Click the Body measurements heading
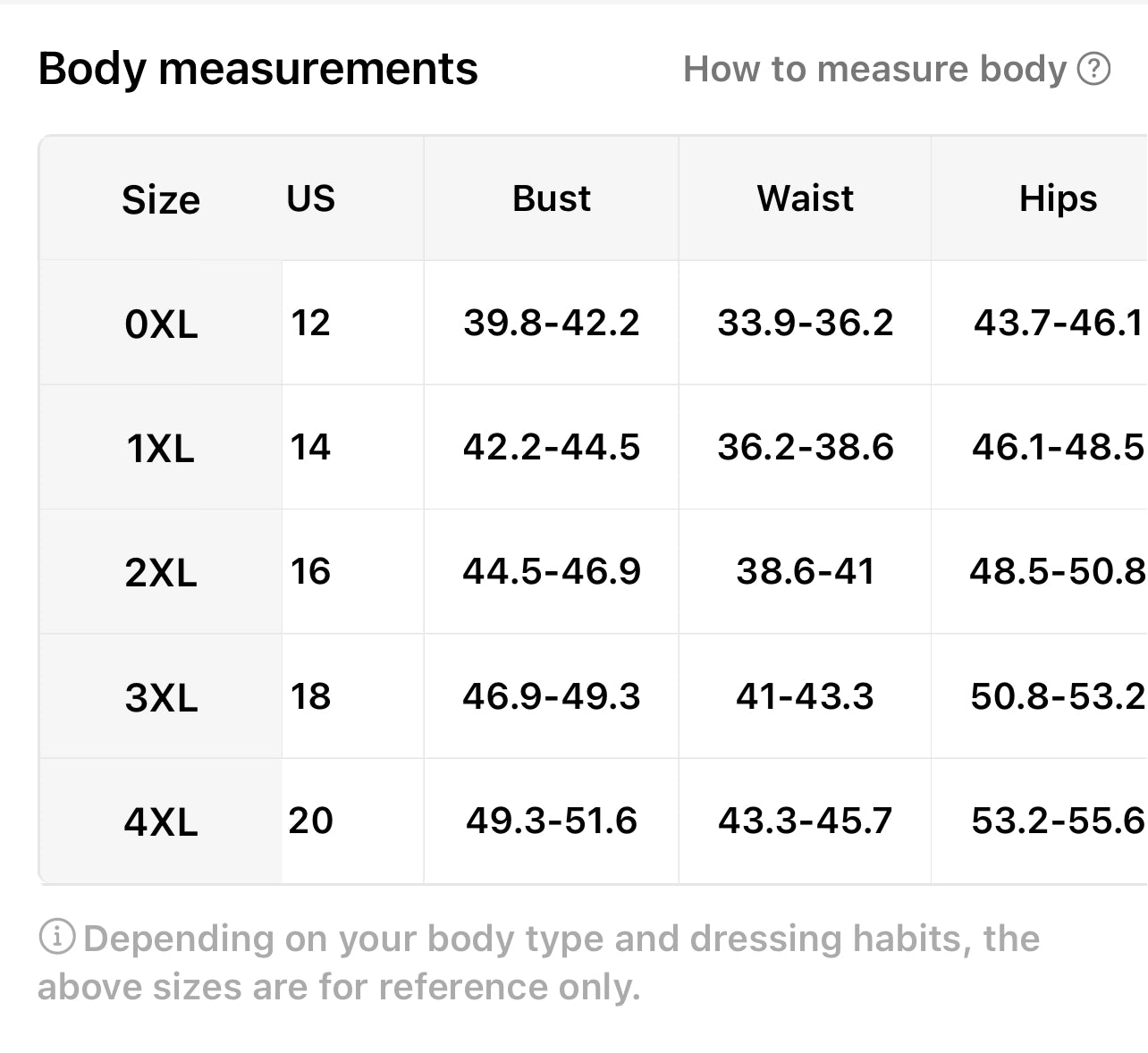The image size is (1148, 1053). [x=257, y=69]
